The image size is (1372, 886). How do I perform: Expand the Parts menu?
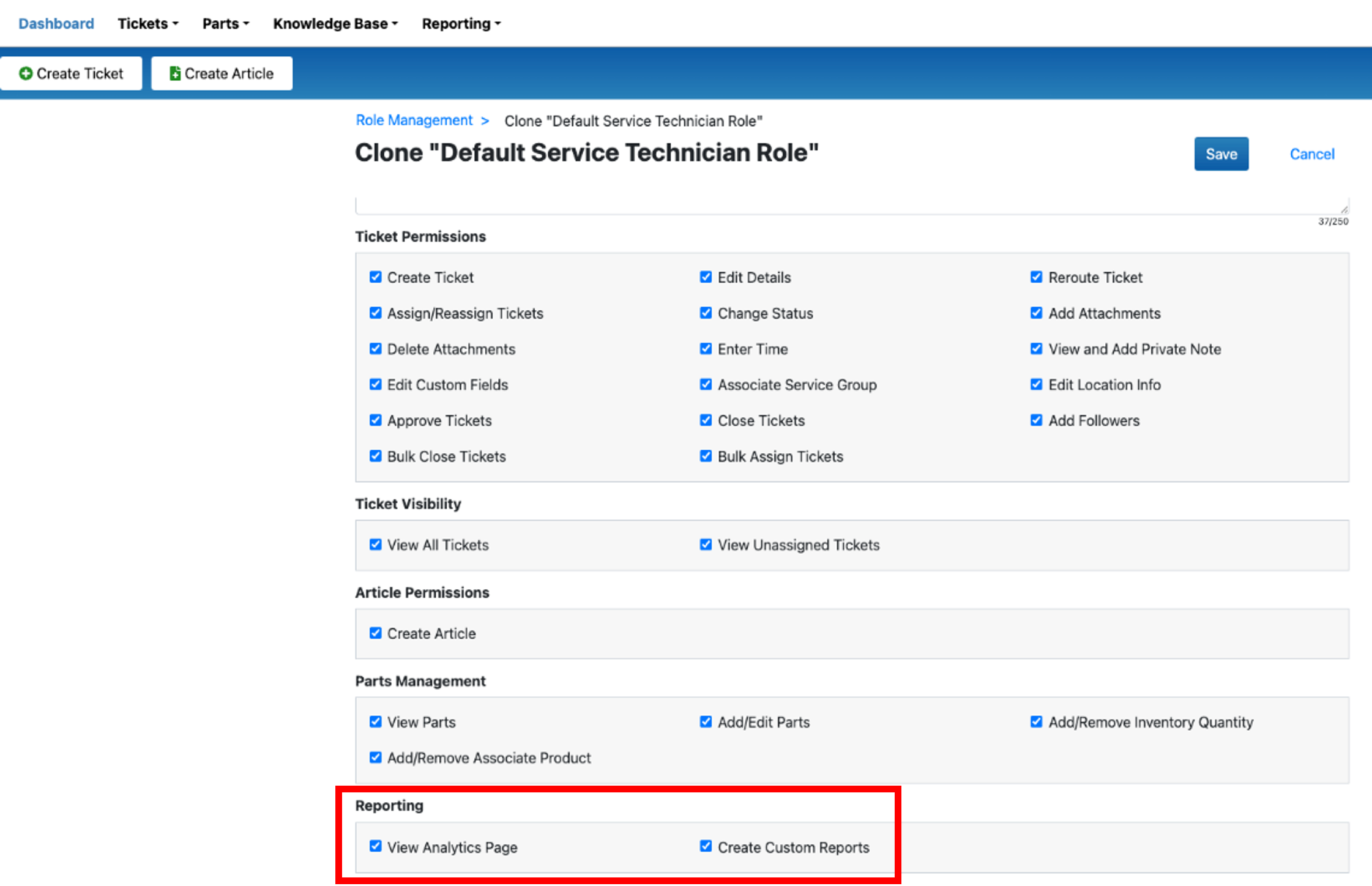click(x=226, y=23)
